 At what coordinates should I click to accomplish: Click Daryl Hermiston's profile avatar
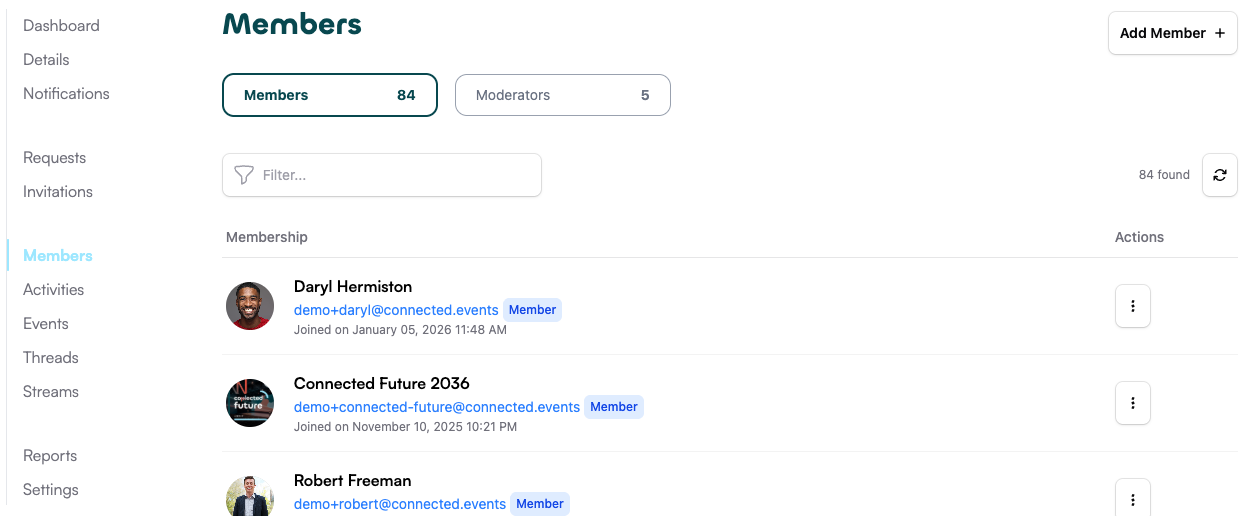click(x=250, y=306)
